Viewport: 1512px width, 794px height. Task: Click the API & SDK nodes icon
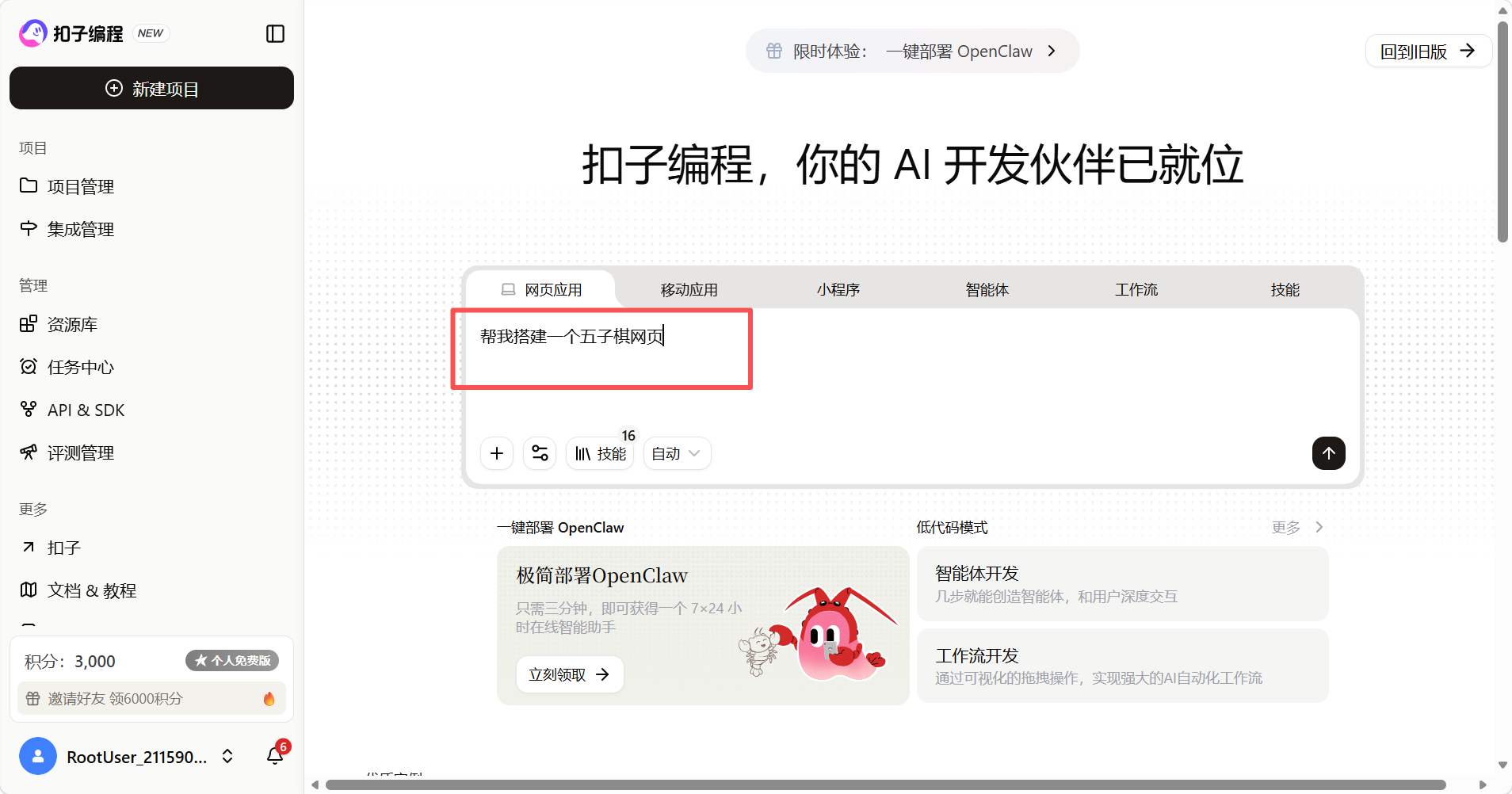click(29, 409)
